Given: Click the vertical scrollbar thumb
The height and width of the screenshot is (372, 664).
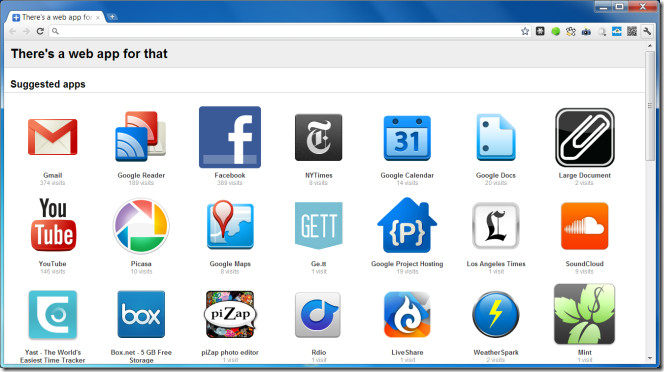Looking at the screenshot, I should point(650,106).
